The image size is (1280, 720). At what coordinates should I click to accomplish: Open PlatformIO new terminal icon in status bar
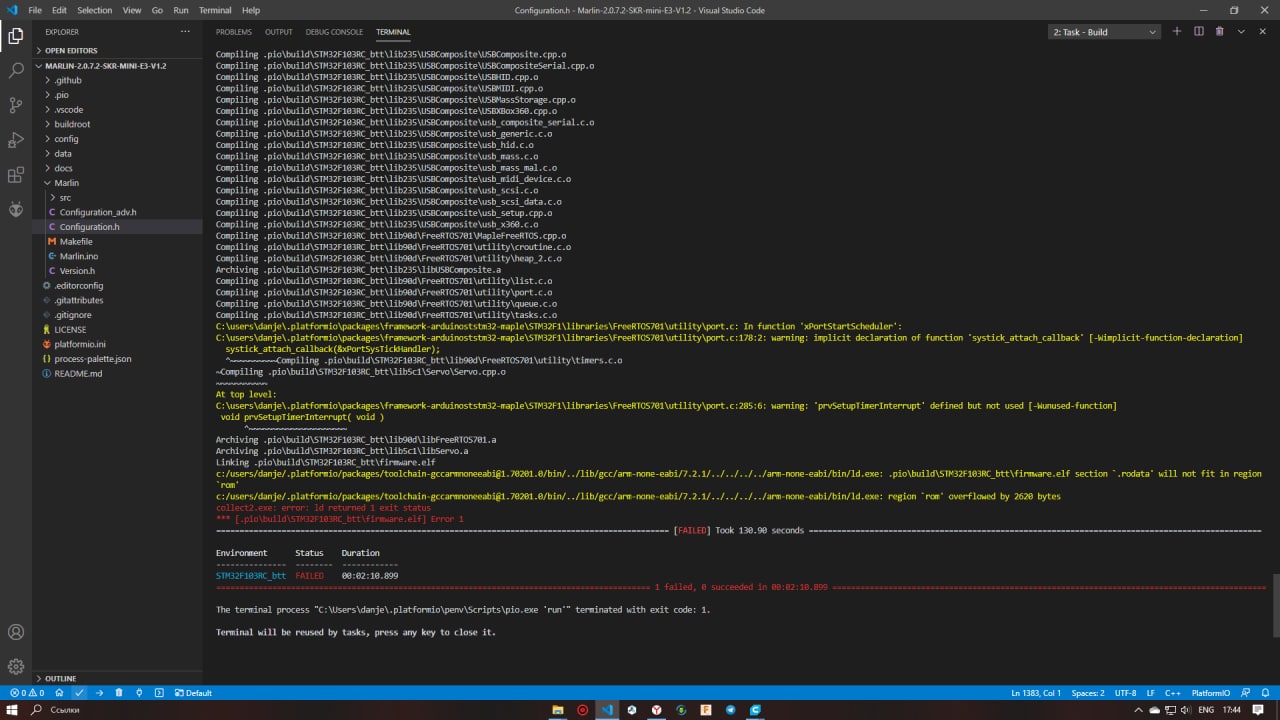[x=159, y=693]
